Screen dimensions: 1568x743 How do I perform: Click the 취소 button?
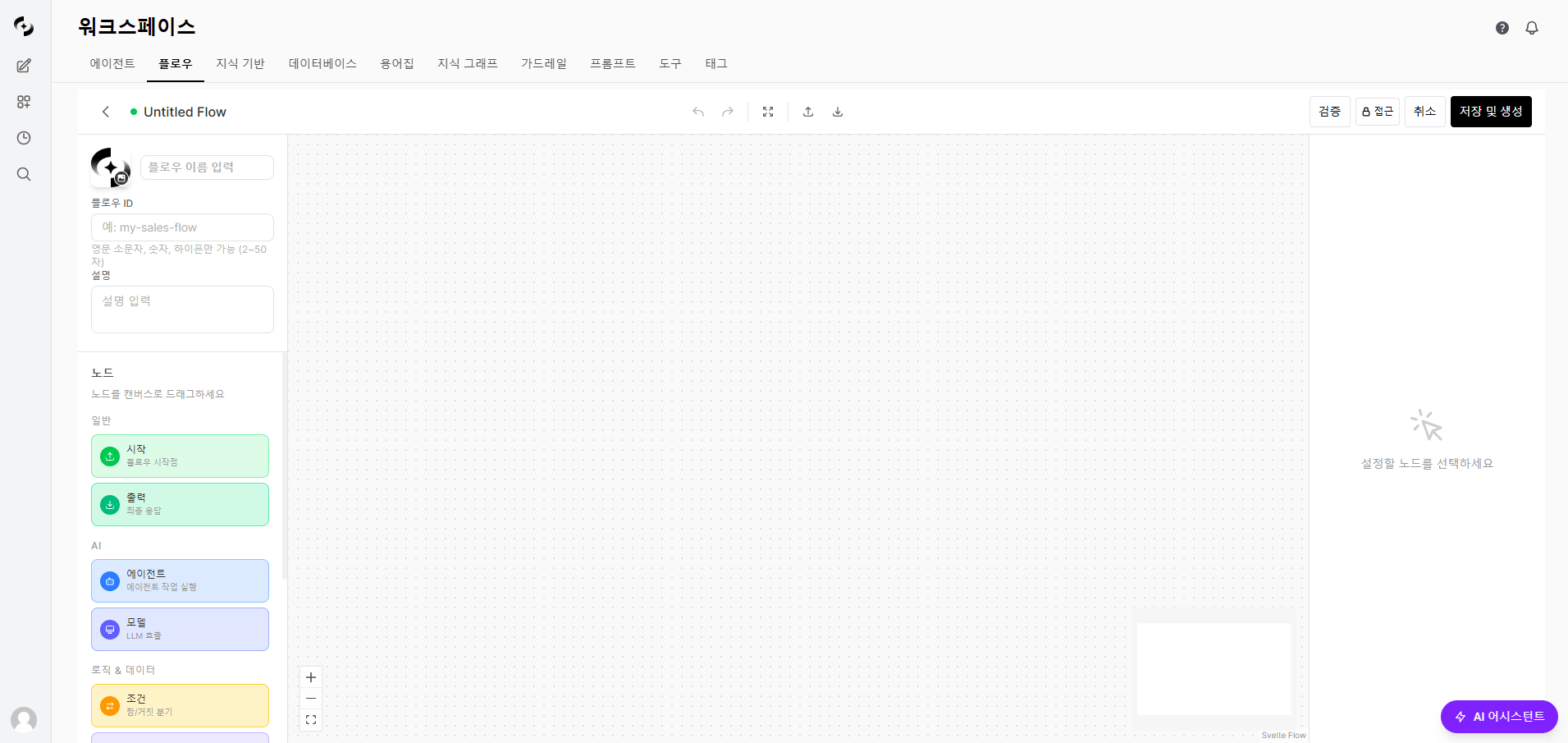(1425, 112)
